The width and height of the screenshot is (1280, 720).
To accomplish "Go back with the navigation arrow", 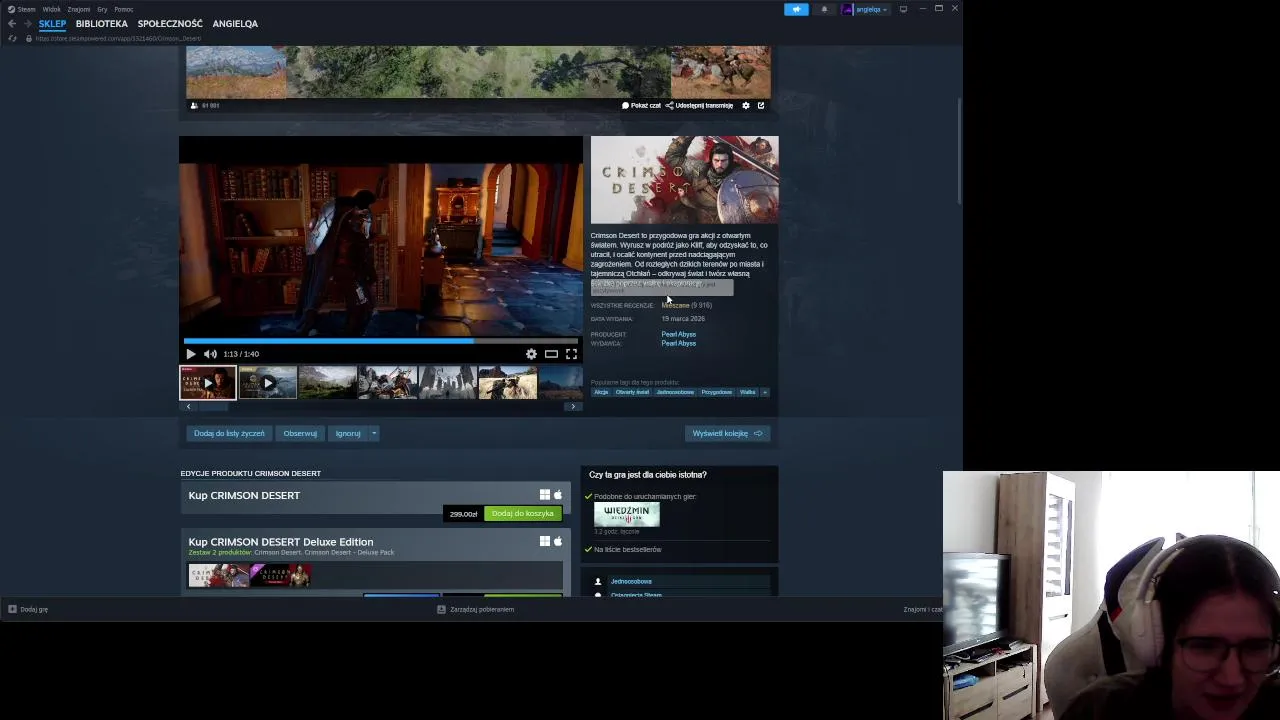I will point(12,23).
